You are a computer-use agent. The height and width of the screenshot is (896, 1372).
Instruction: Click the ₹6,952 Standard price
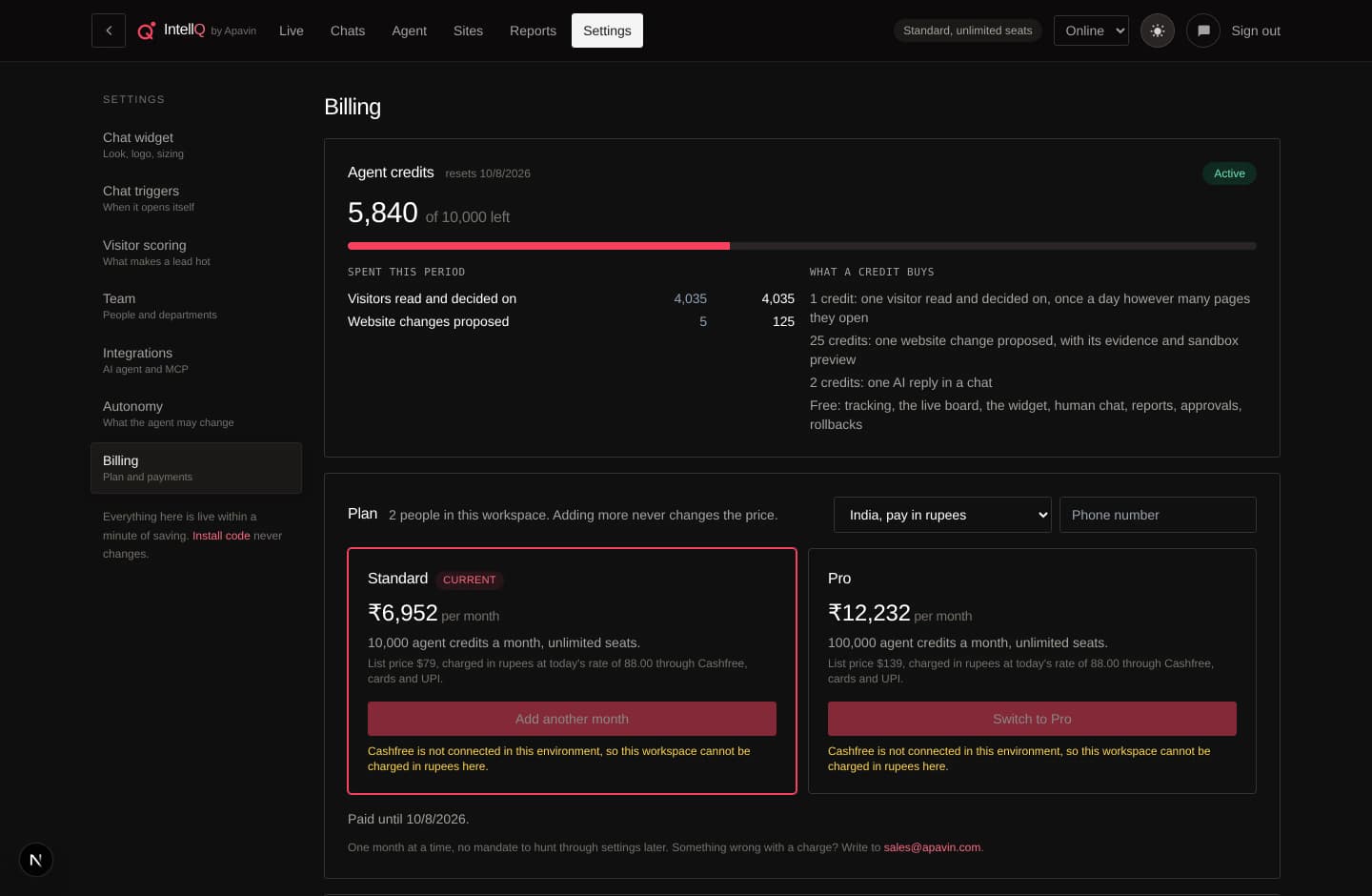pos(403,613)
